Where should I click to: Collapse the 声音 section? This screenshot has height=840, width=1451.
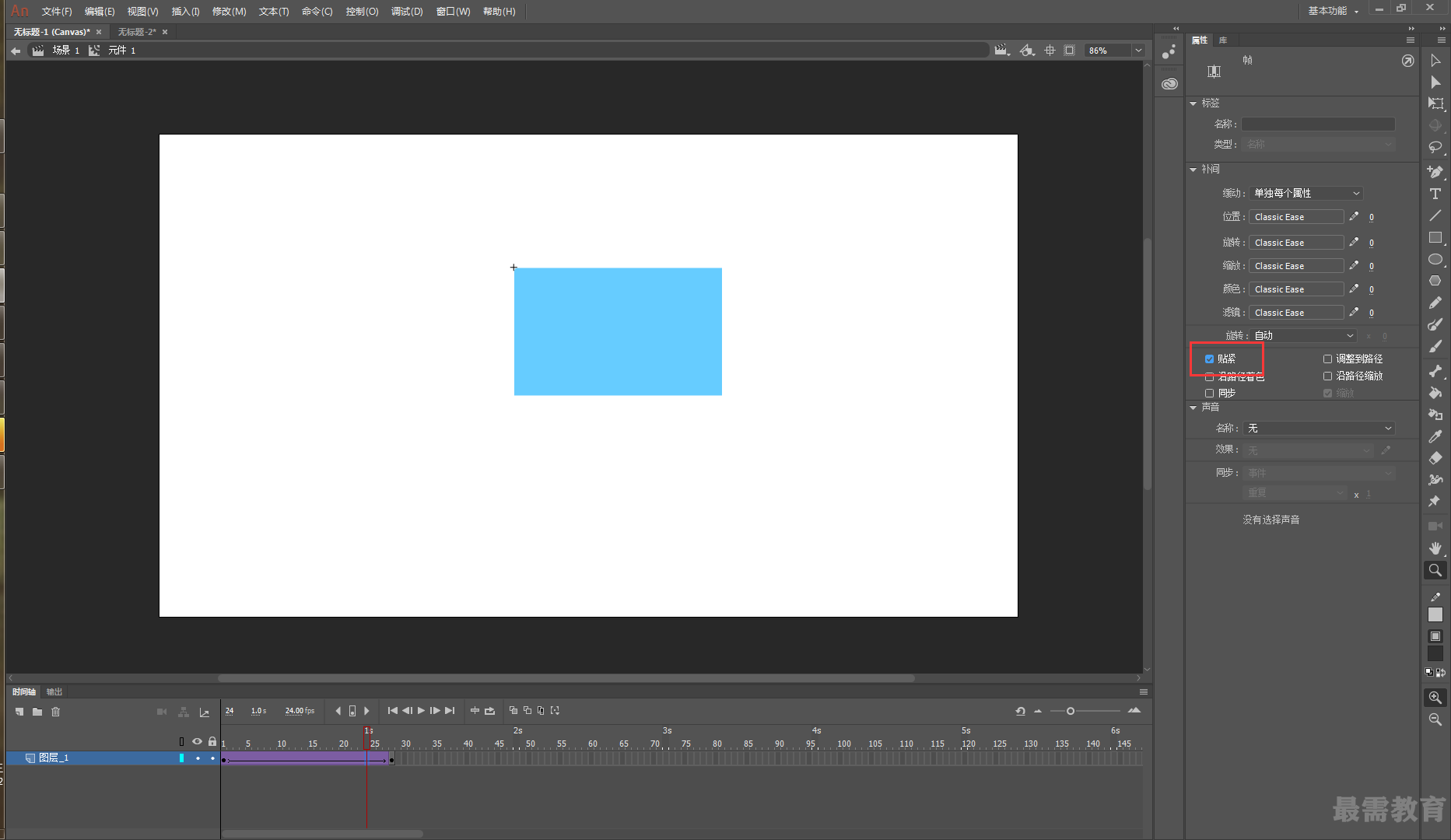click(1193, 408)
